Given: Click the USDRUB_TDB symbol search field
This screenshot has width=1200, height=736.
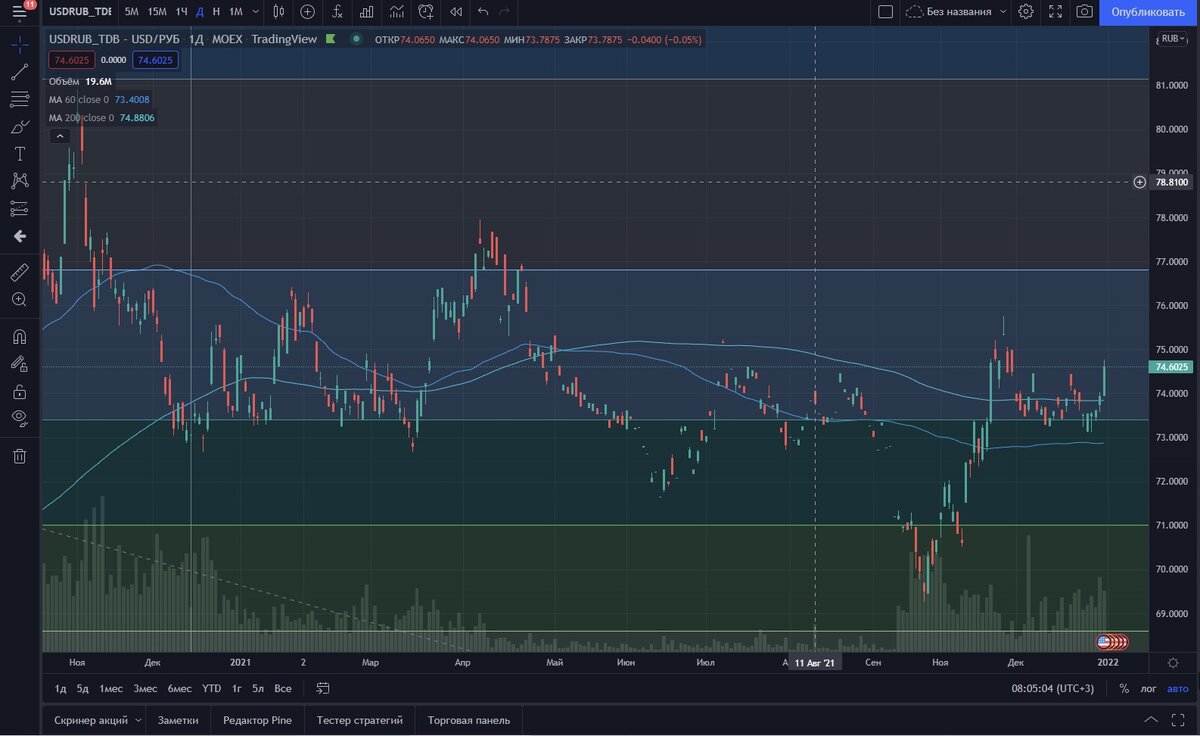Looking at the screenshot, I should pos(80,12).
